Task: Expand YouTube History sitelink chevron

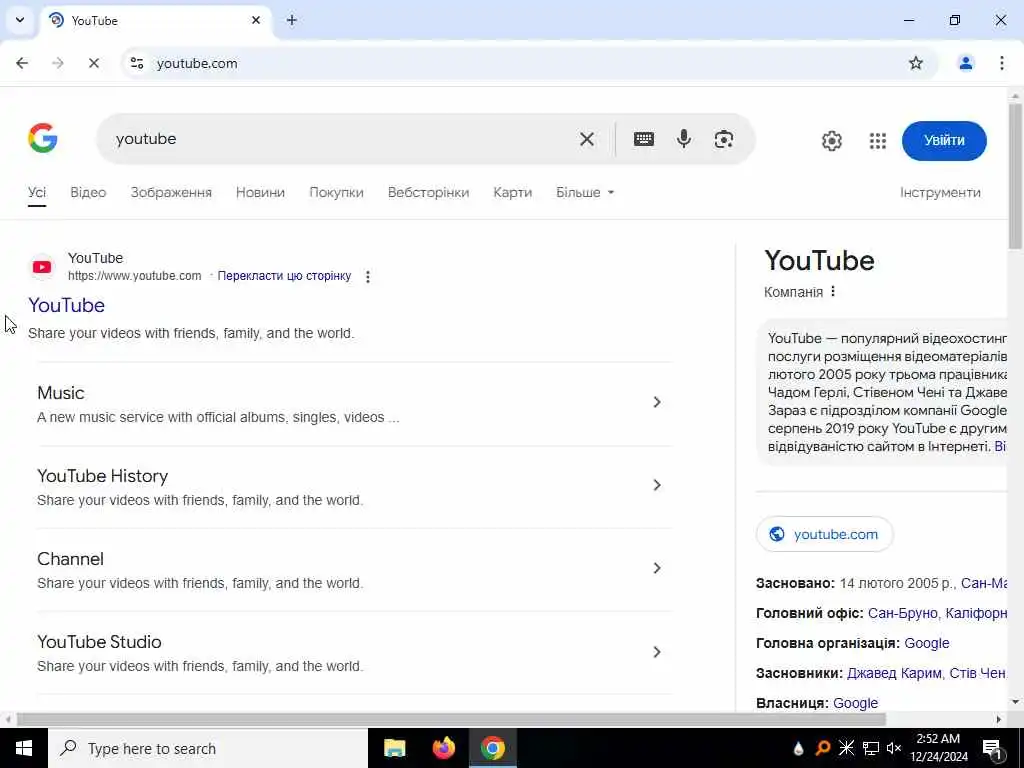Action: 657,485
